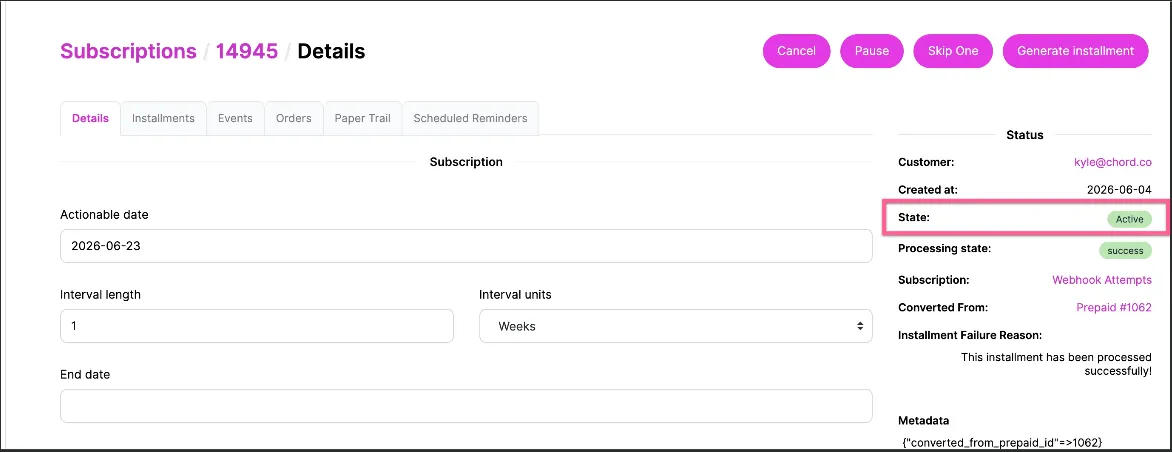Click the Cancel subscription button

pos(796,51)
